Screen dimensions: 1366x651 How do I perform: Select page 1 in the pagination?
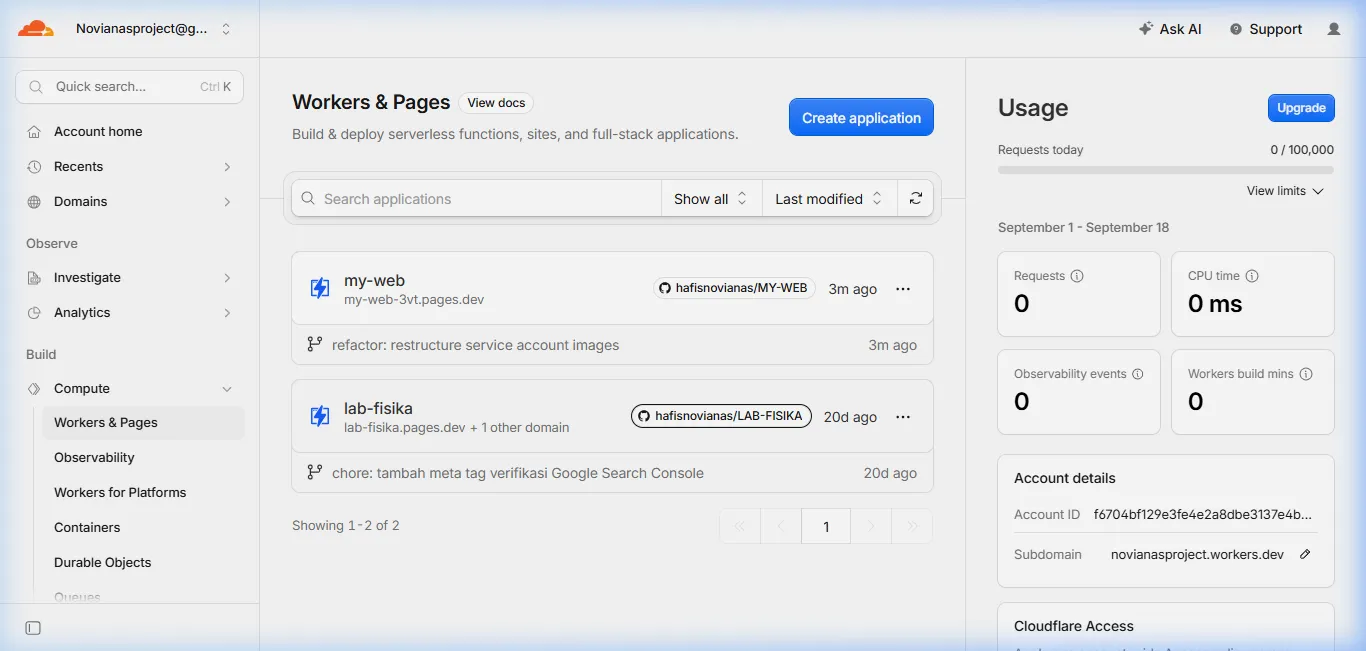(826, 526)
